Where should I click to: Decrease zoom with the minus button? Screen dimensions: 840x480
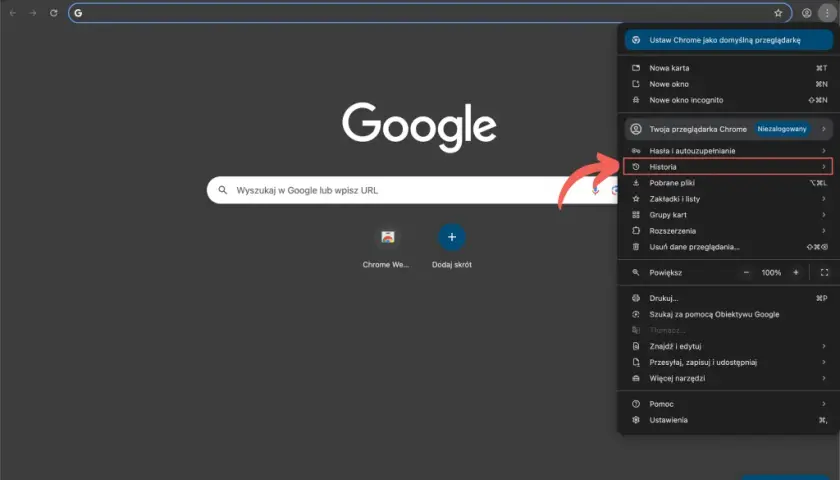click(x=746, y=273)
